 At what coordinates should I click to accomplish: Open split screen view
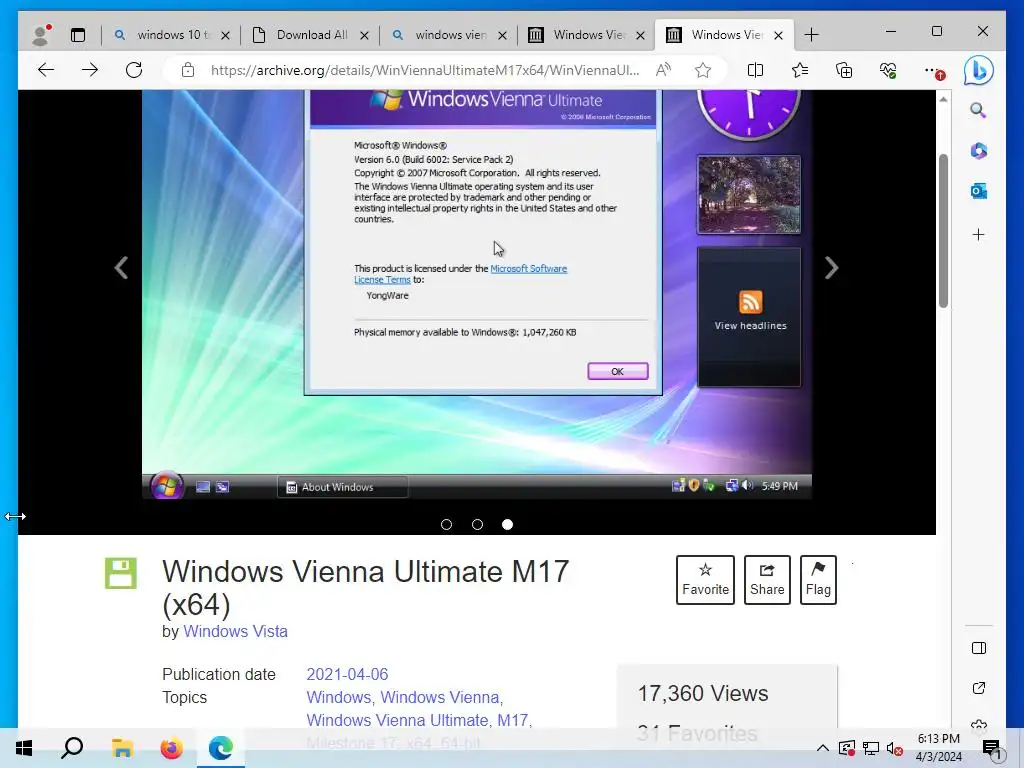[755, 70]
